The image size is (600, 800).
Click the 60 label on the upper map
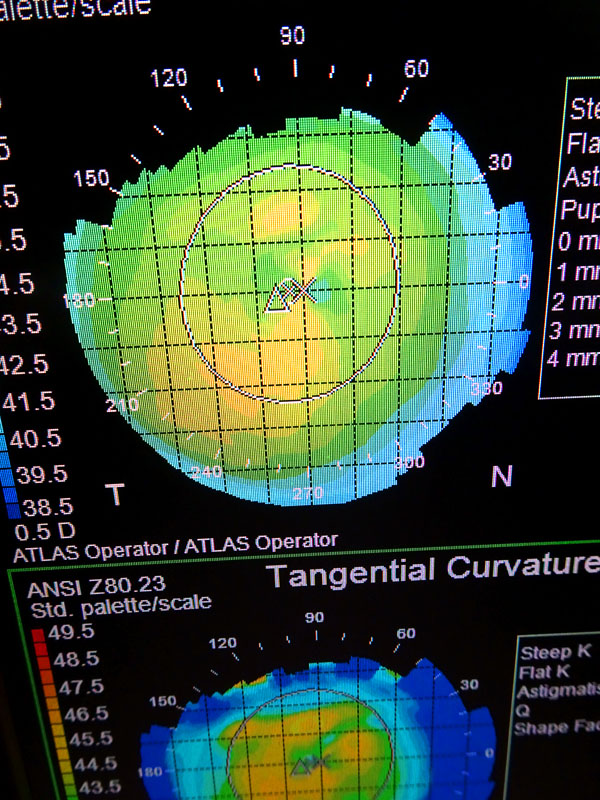(416, 68)
